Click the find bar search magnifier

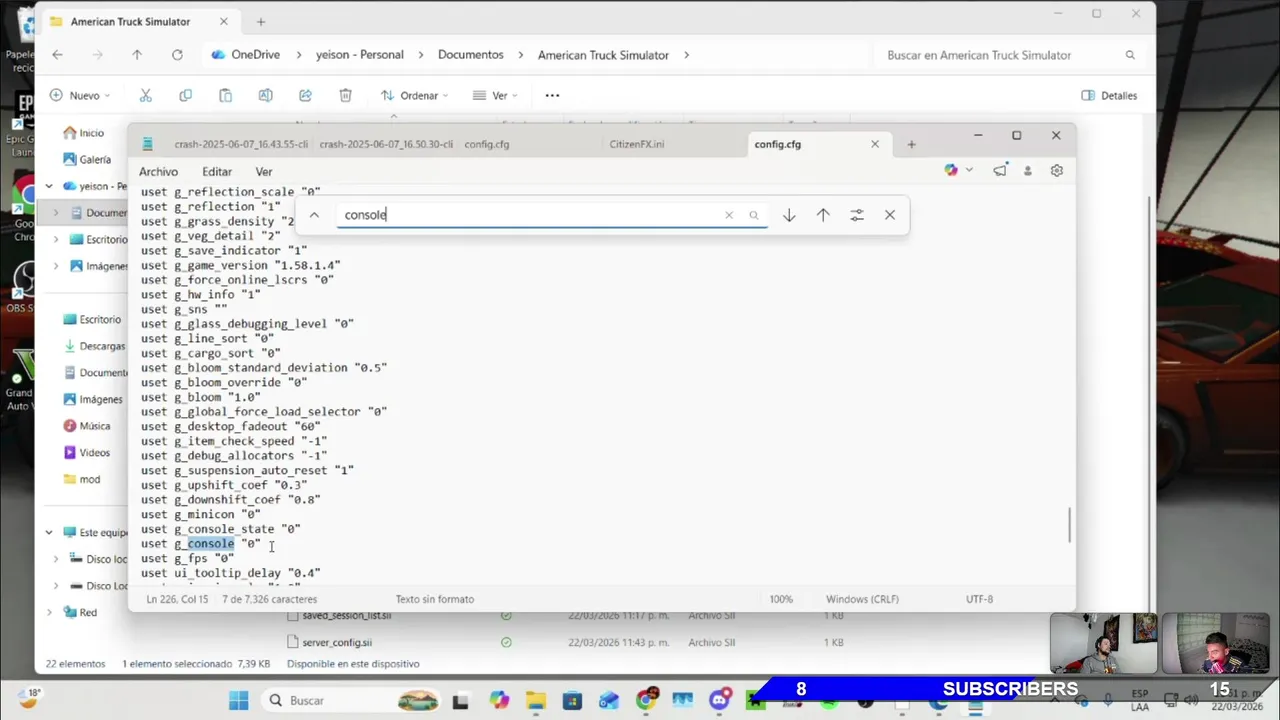(754, 215)
